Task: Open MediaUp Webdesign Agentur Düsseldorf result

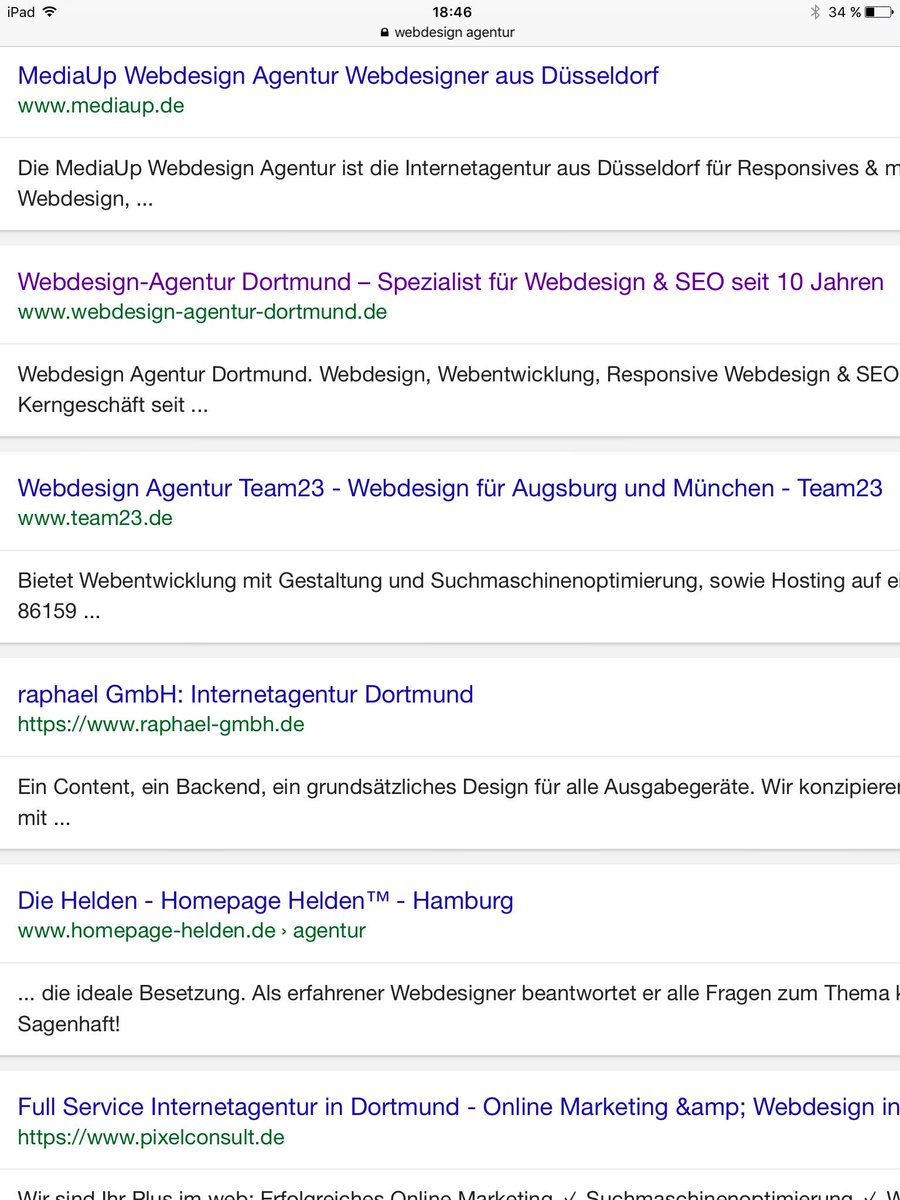Action: [338, 76]
